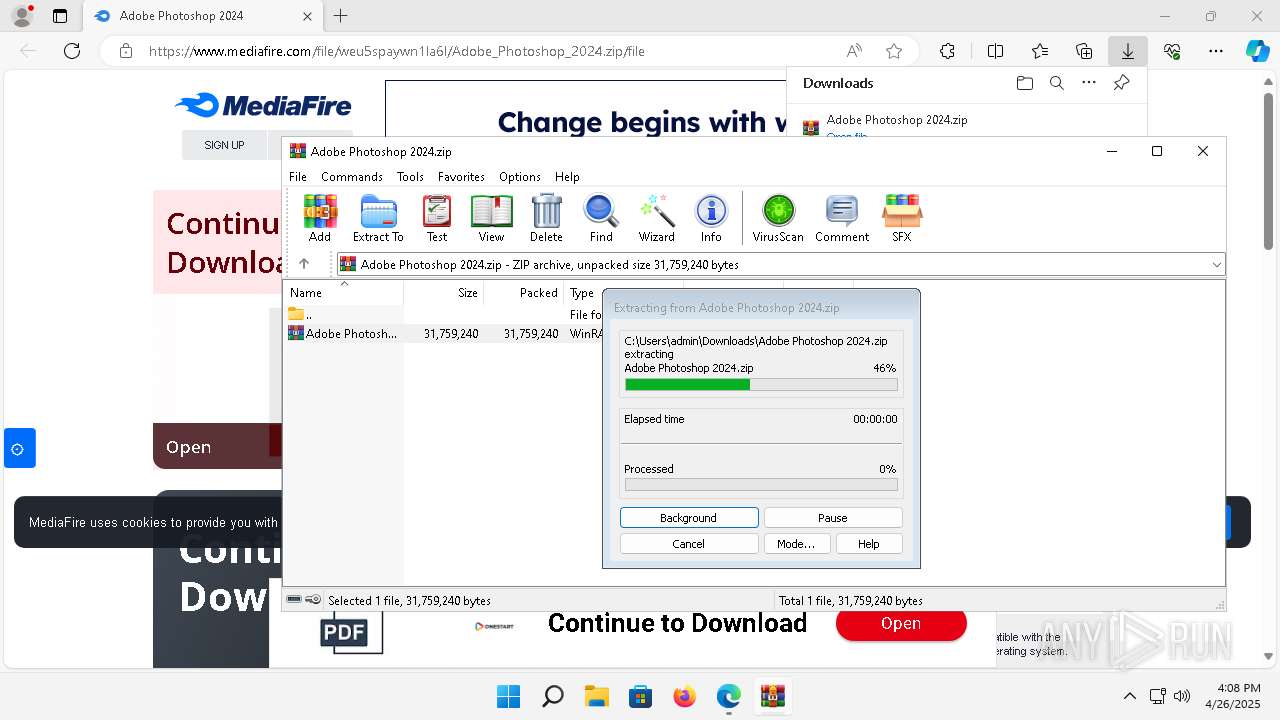Click the Processed total progress bar
Viewport: 1280px width, 720px height.
point(761,485)
